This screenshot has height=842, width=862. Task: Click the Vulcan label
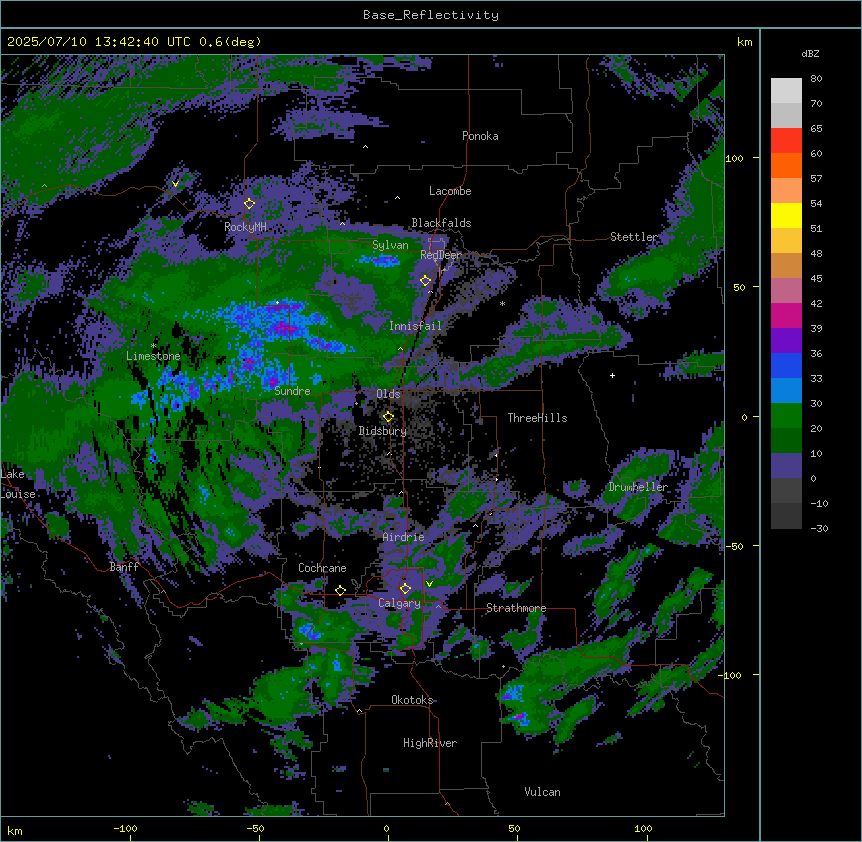coord(543,792)
